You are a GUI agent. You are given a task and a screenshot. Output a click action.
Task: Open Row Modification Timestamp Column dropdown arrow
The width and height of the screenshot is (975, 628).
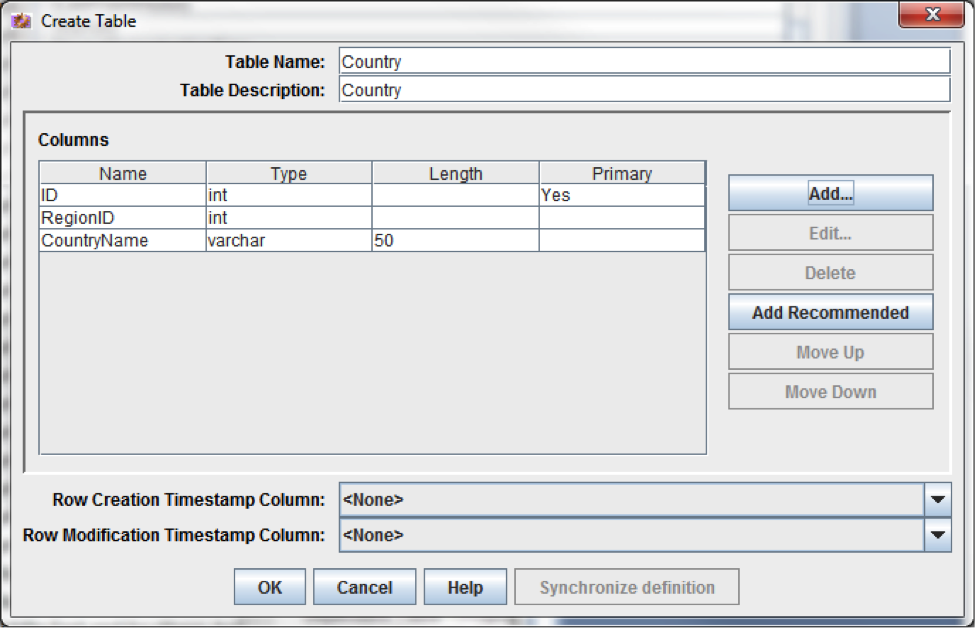[938, 535]
